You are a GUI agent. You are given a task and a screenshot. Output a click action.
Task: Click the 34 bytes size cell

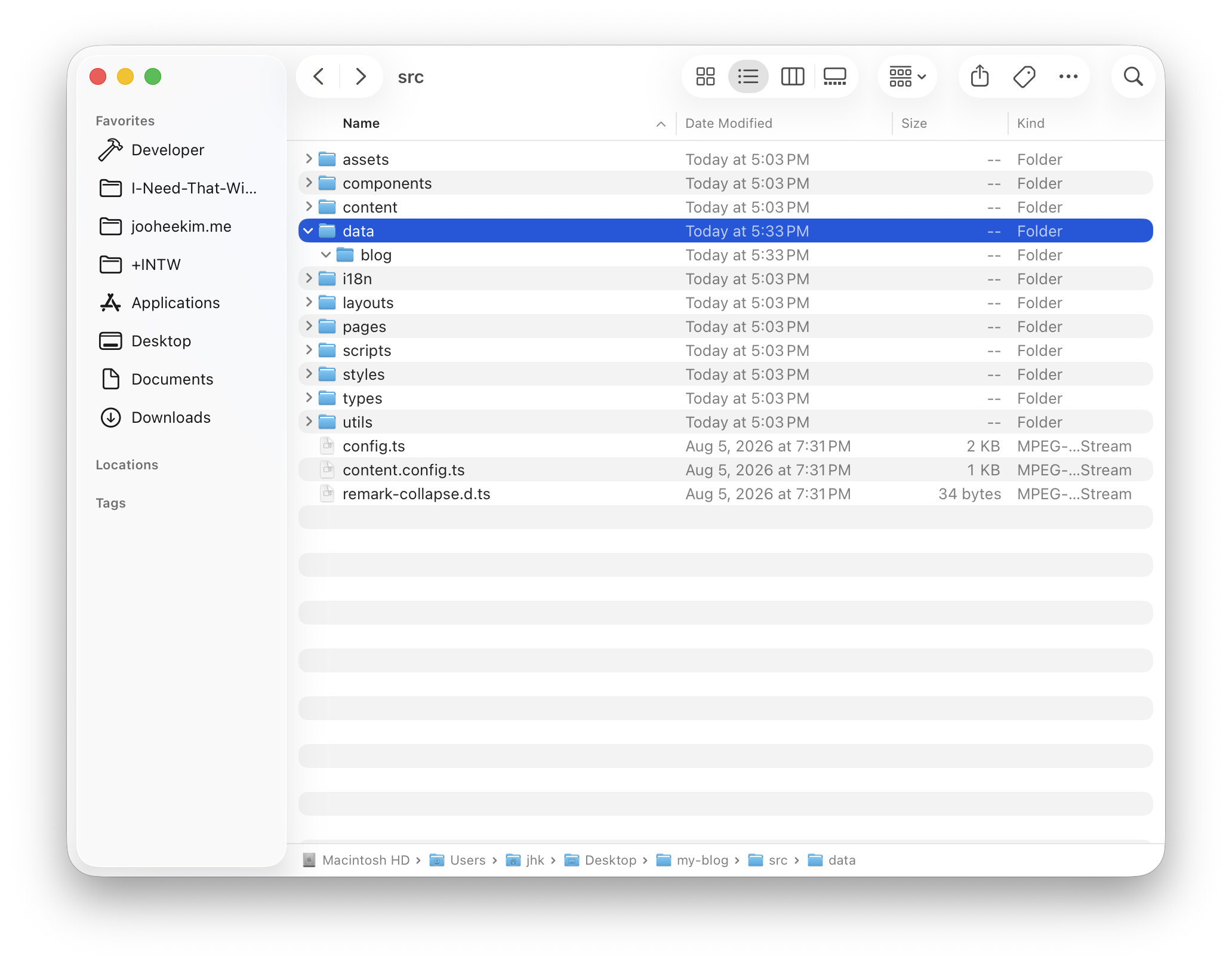[x=969, y=494]
